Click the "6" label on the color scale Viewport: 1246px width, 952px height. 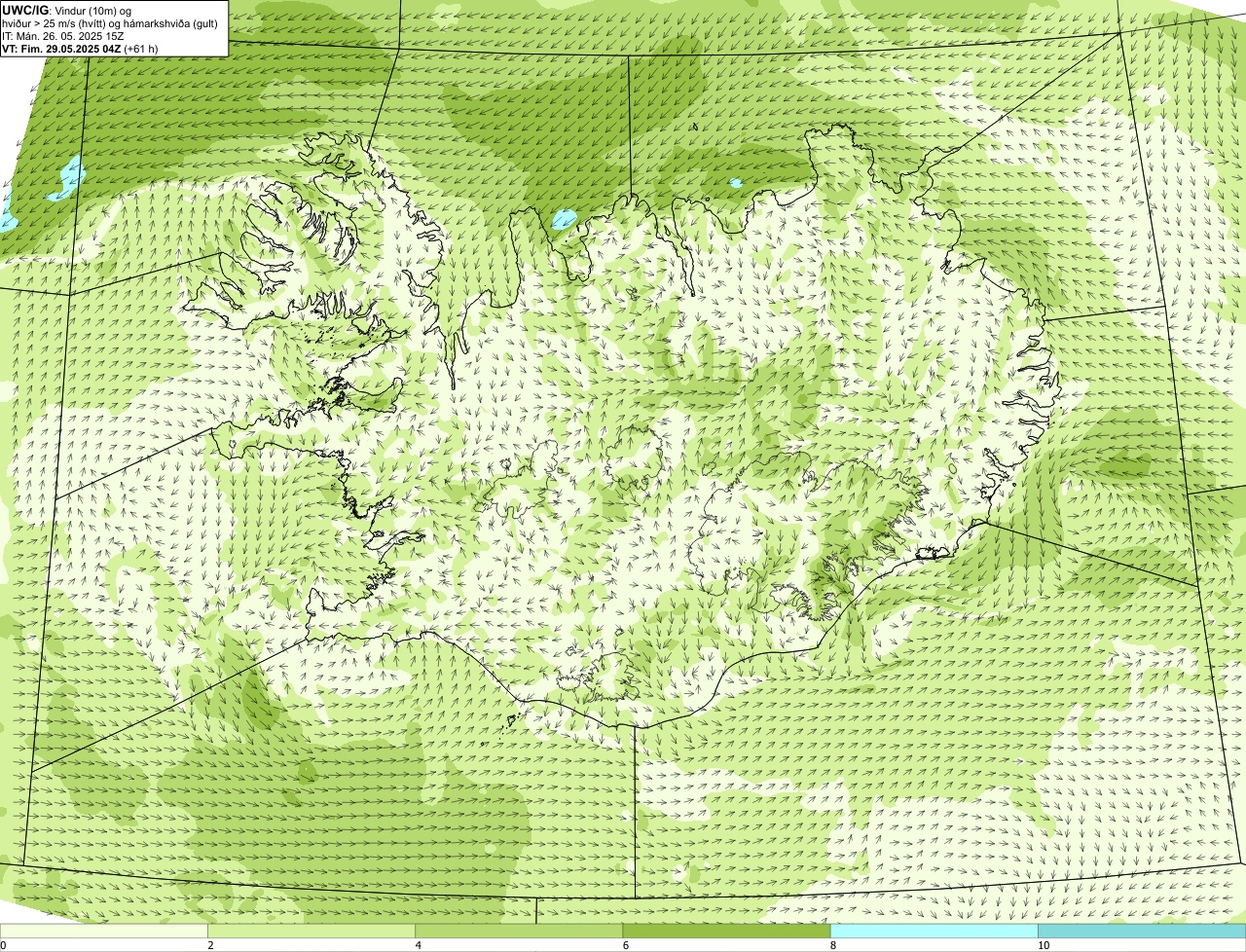click(626, 945)
